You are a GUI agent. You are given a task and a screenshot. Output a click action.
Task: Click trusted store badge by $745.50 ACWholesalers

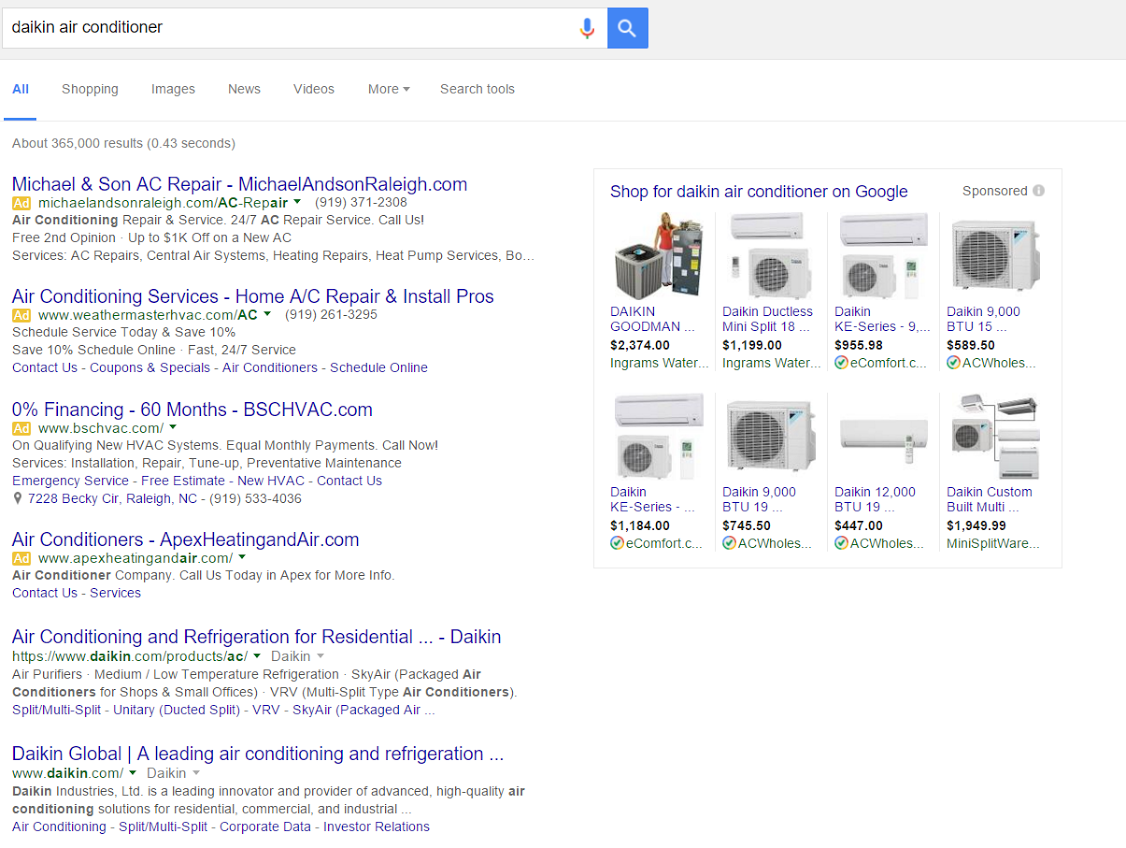[x=729, y=544]
